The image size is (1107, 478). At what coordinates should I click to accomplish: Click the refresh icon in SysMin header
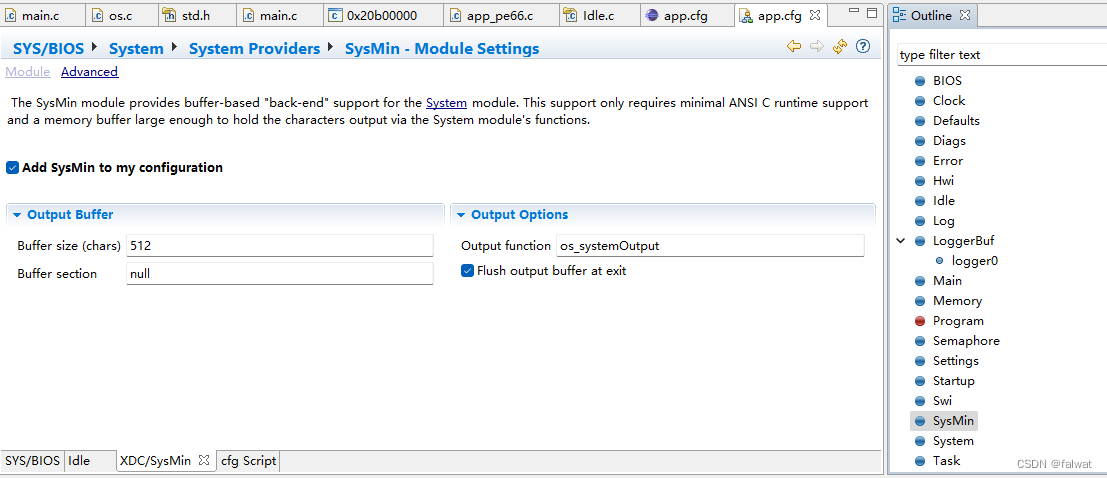839,47
